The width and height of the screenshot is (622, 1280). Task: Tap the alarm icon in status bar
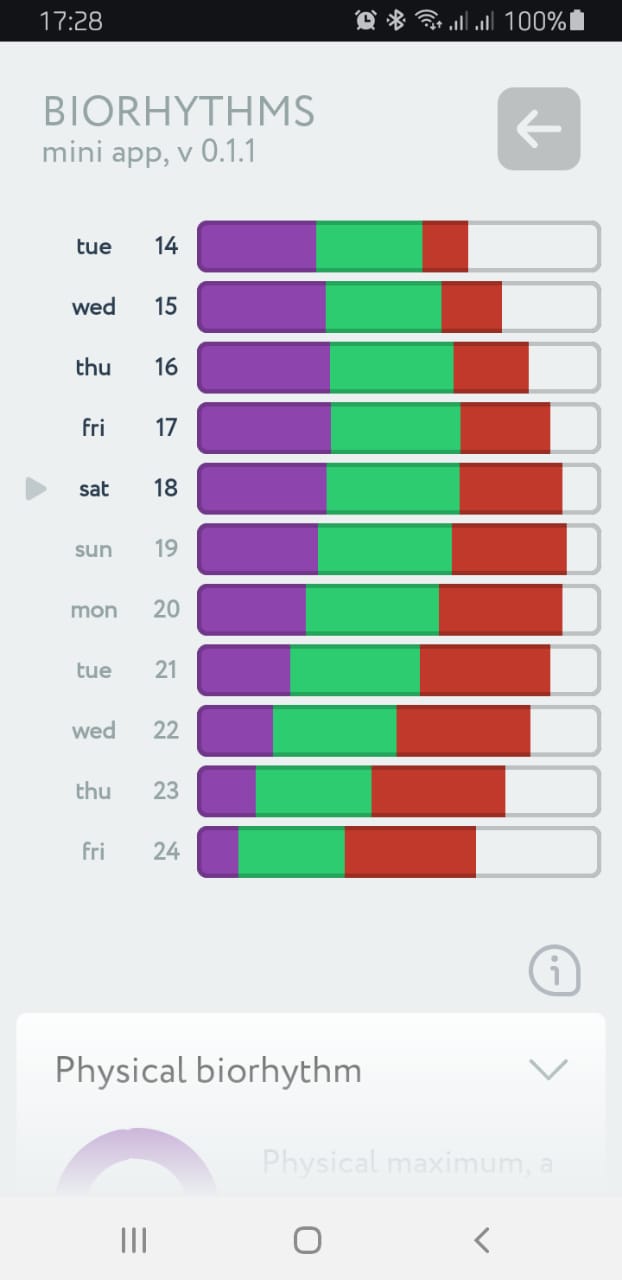pos(365,20)
